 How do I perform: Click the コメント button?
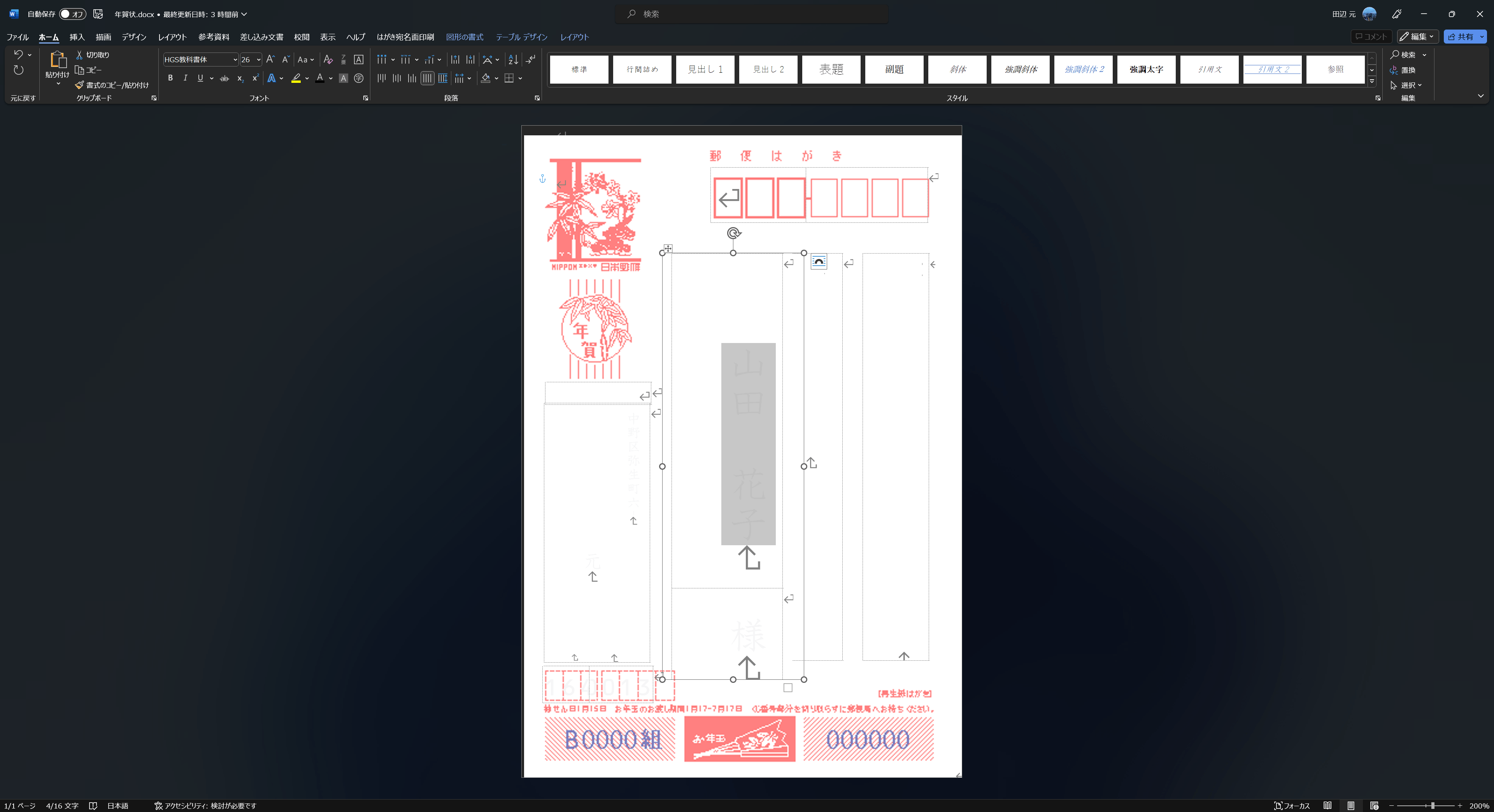pyautogui.click(x=1371, y=37)
